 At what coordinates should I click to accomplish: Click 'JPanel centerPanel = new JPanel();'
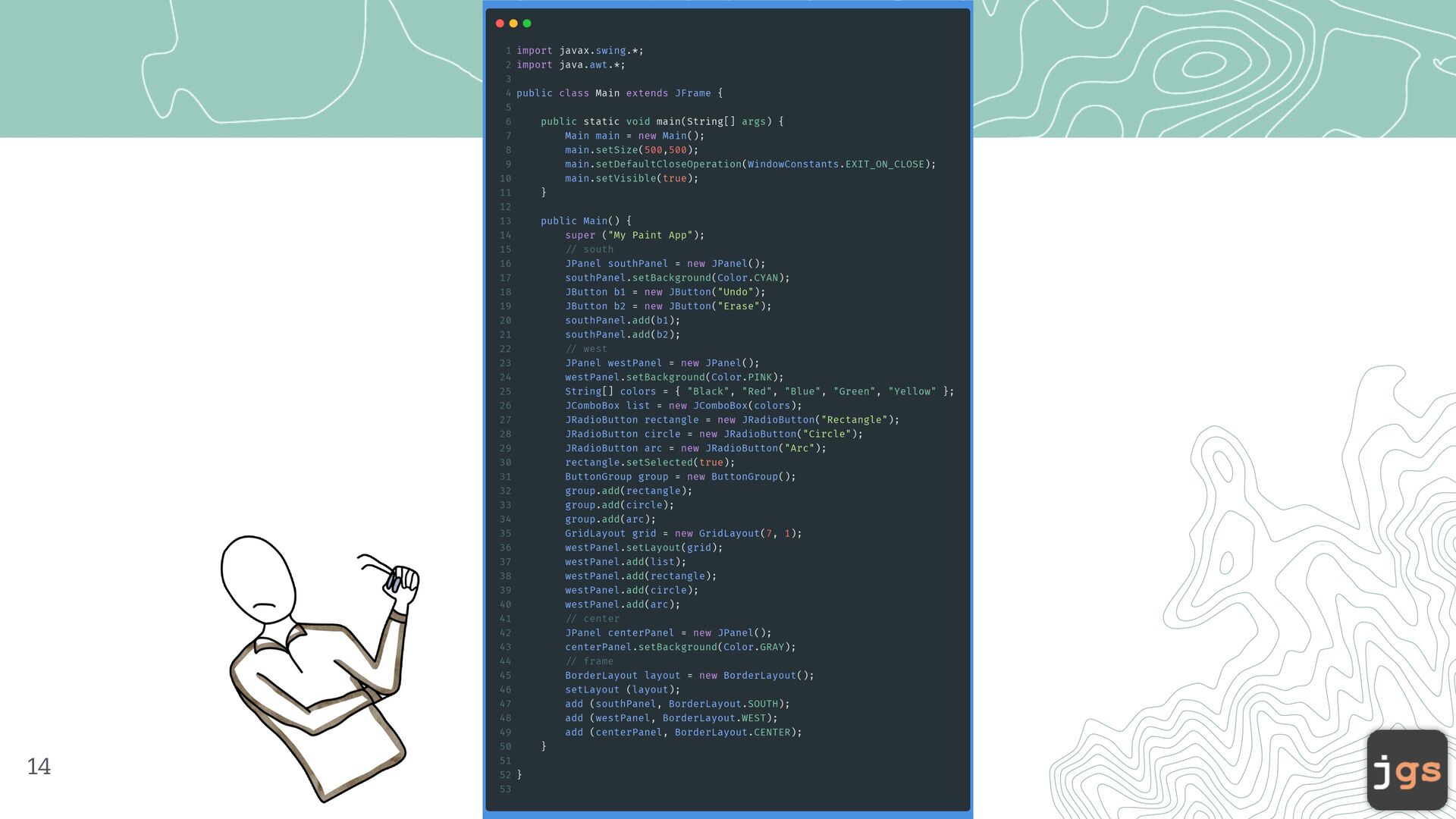point(668,633)
